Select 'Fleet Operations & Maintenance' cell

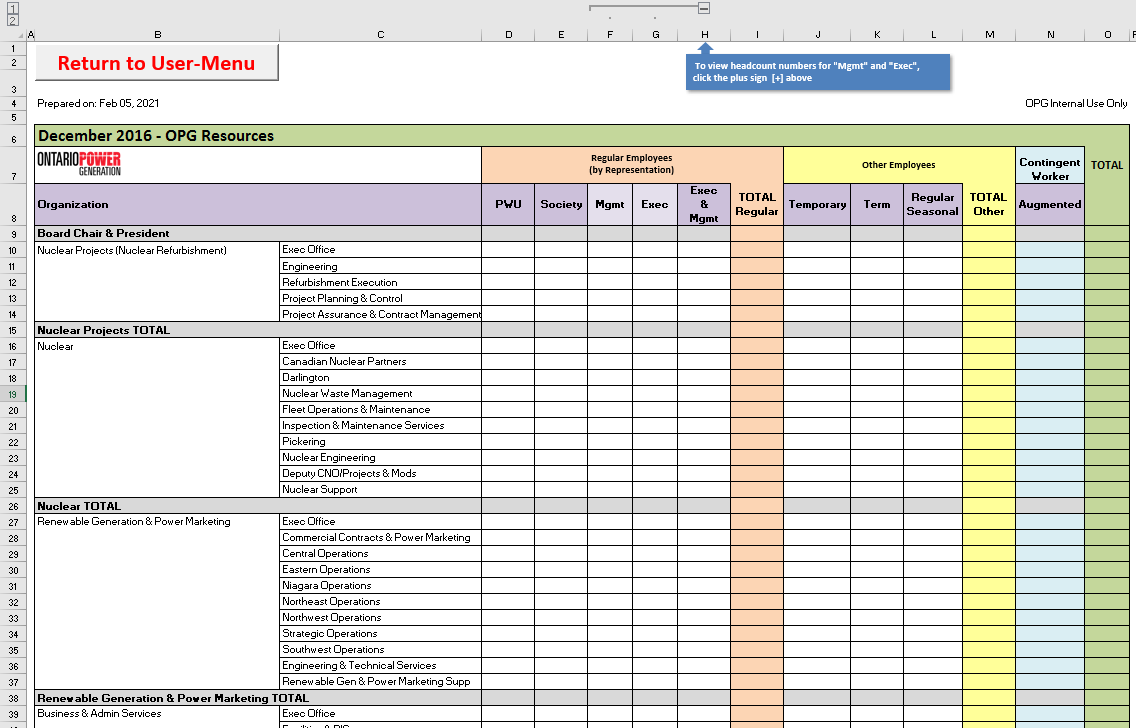[380, 409]
